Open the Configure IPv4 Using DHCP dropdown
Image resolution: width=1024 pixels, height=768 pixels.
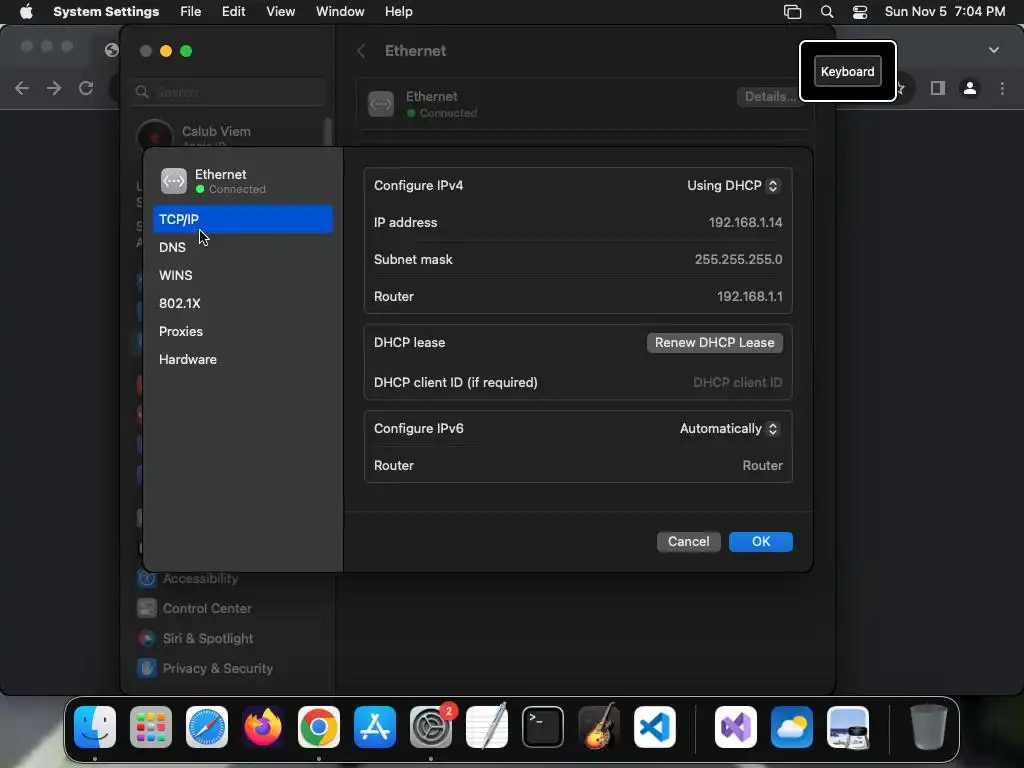733,185
